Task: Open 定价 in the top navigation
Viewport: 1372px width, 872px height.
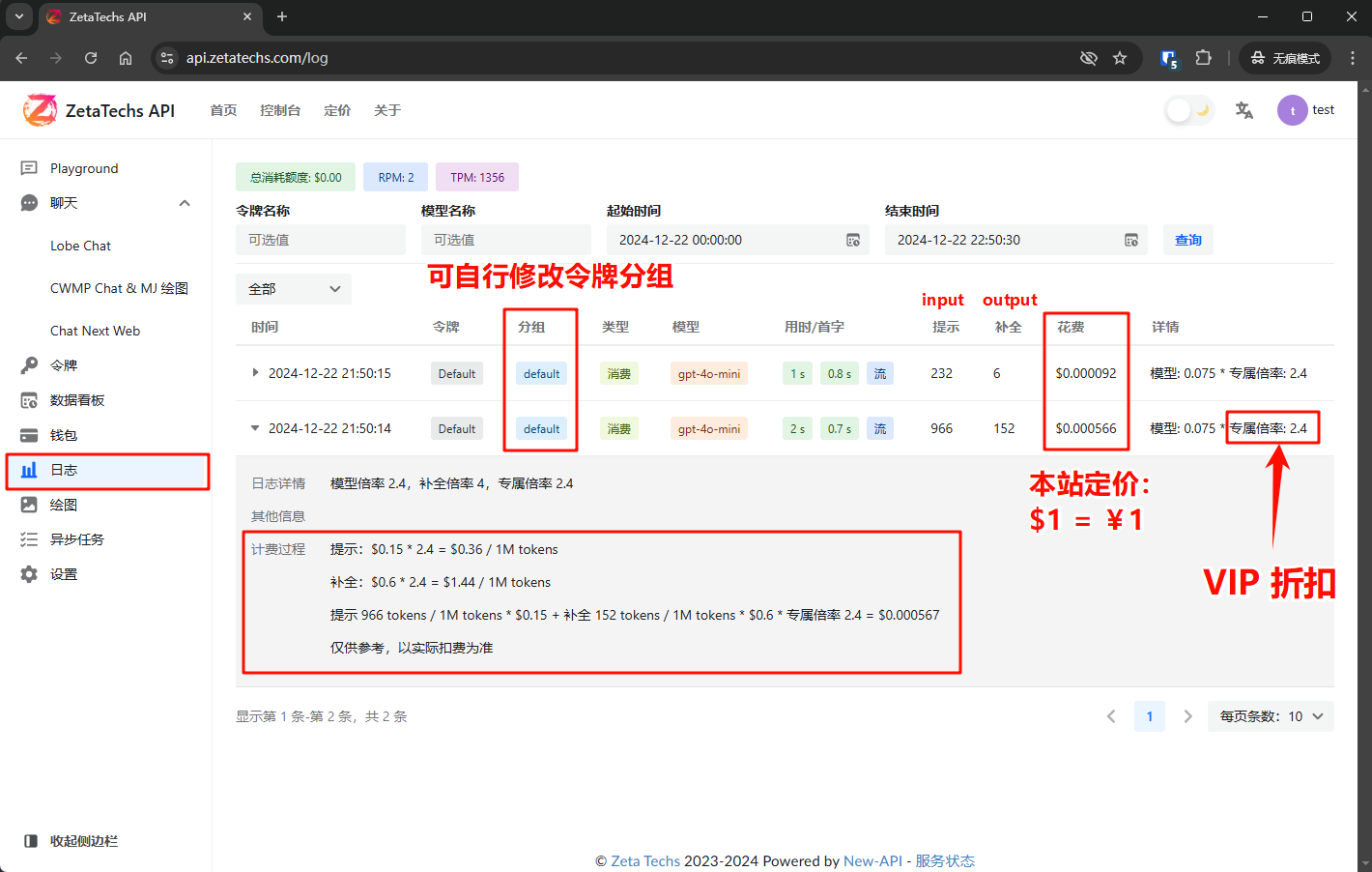Action: [x=337, y=110]
